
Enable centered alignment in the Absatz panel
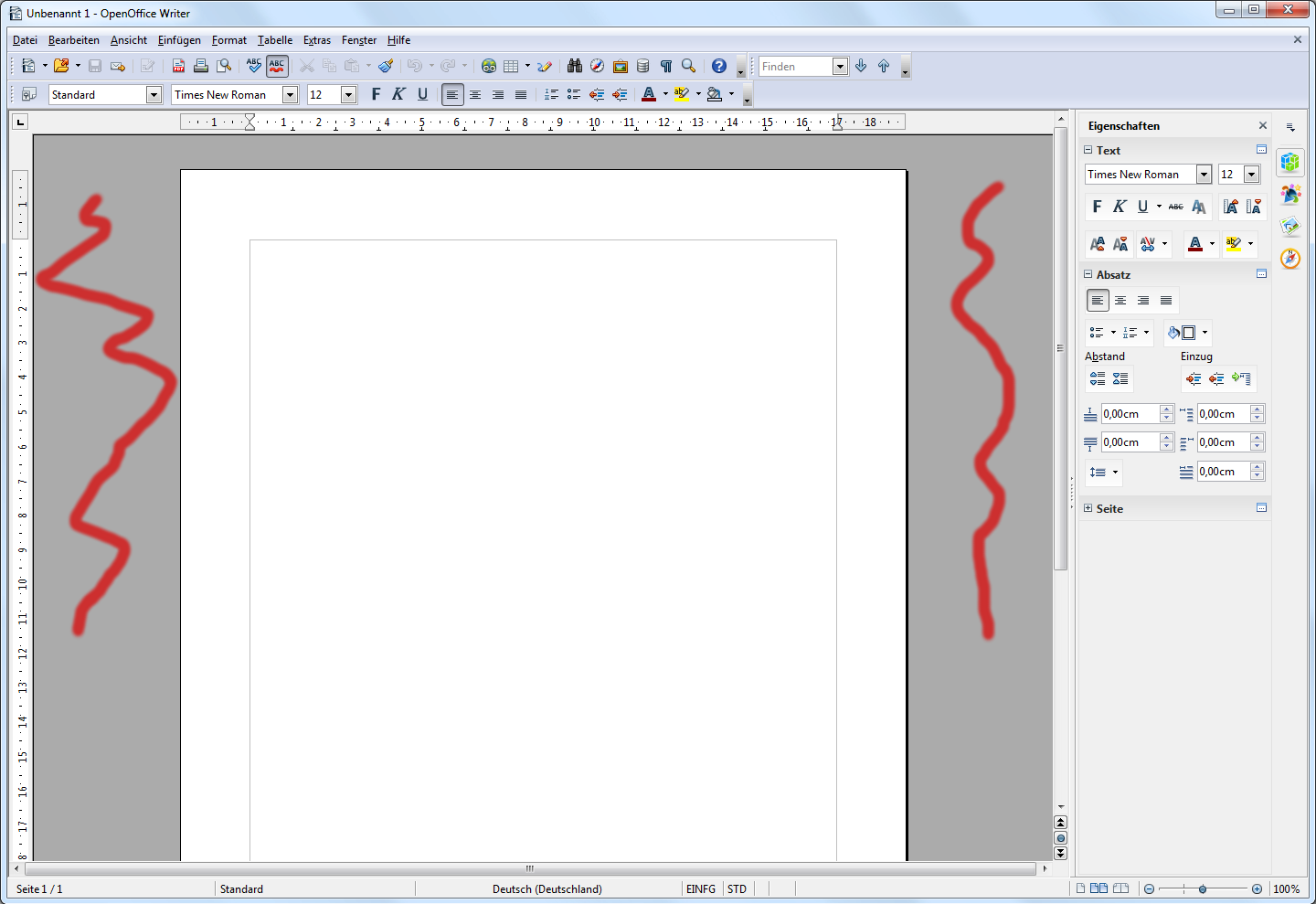1120,301
